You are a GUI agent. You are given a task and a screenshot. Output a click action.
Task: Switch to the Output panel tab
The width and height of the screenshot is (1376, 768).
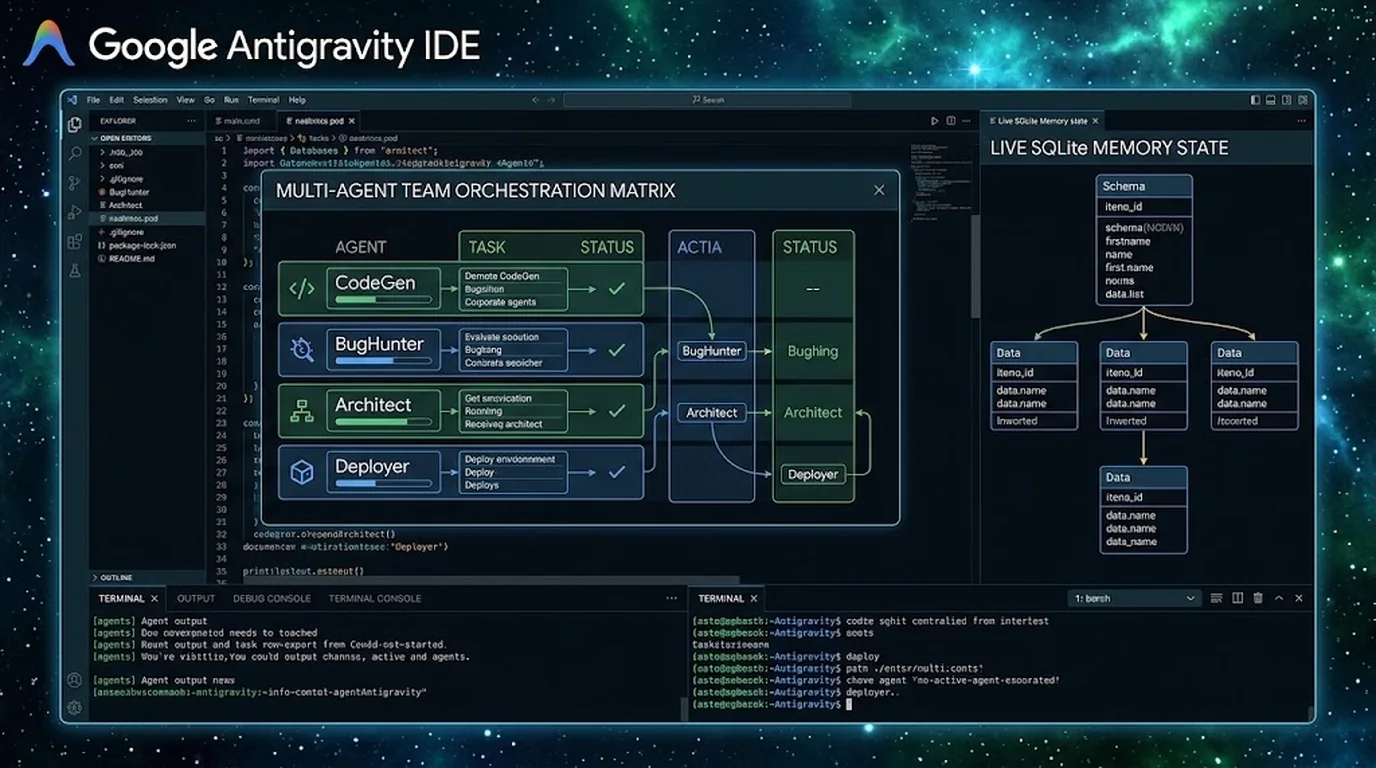coord(196,598)
